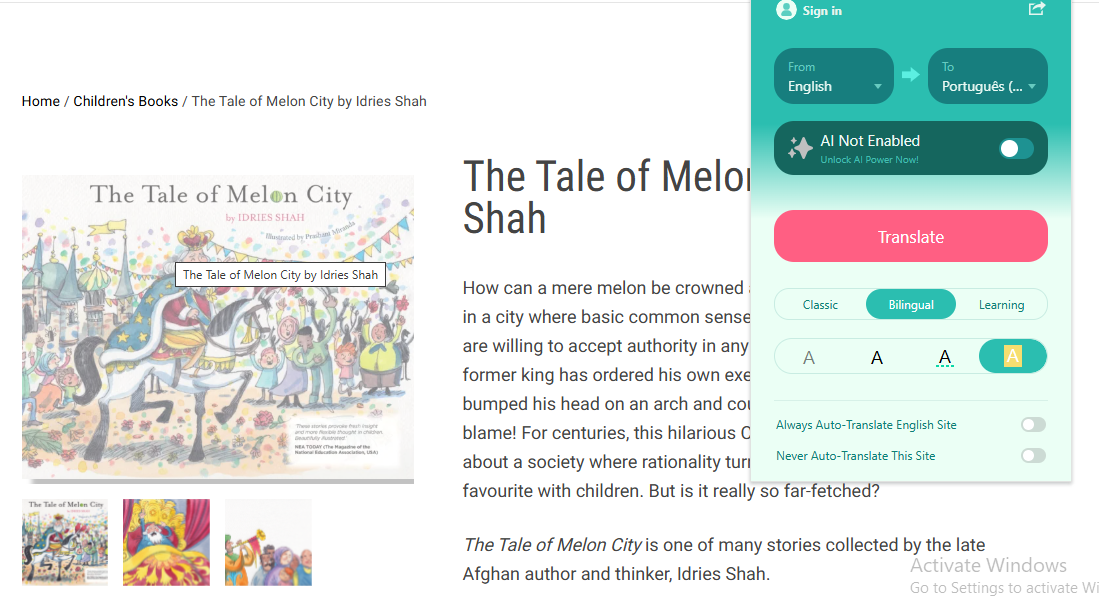Click the Home breadcrumb link

pyautogui.click(x=41, y=101)
